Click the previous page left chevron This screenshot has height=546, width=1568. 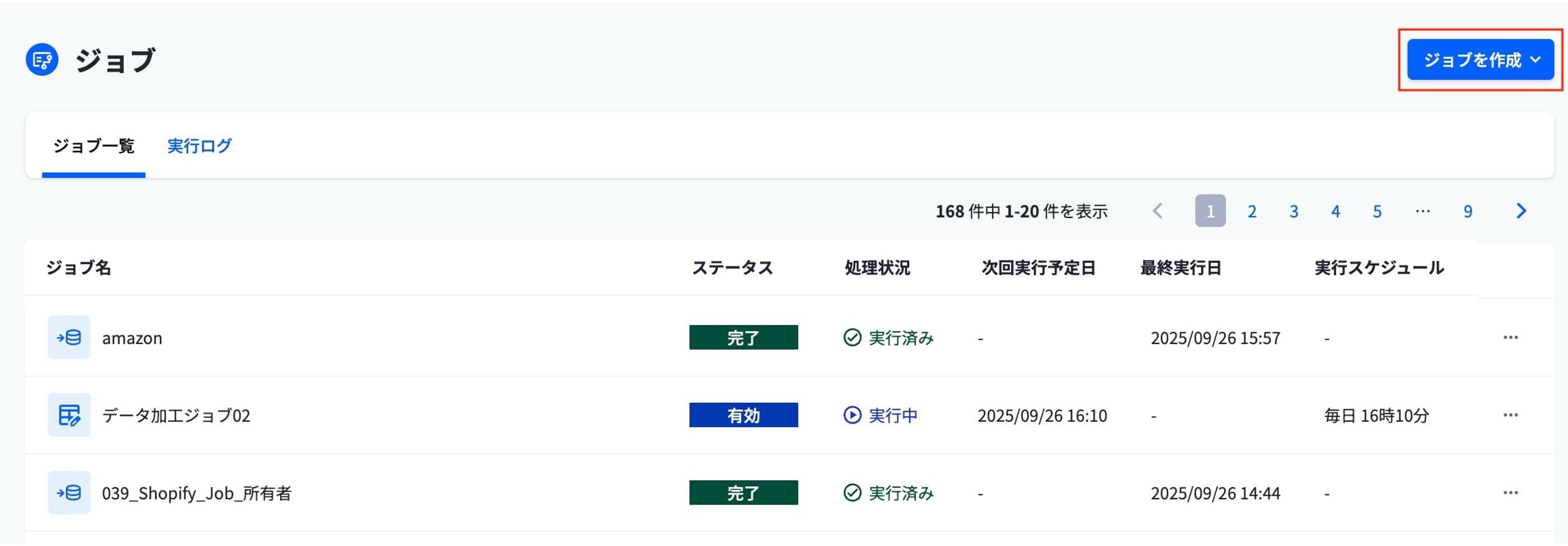1157,211
